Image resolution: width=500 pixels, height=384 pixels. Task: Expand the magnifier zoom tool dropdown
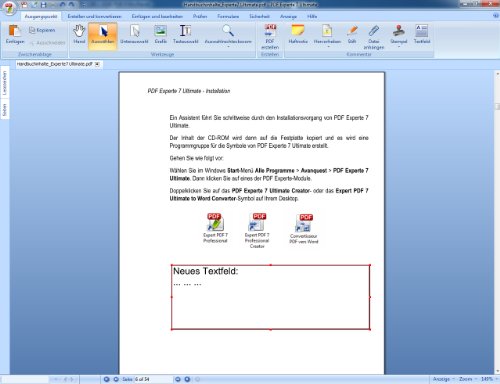click(x=228, y=47)
